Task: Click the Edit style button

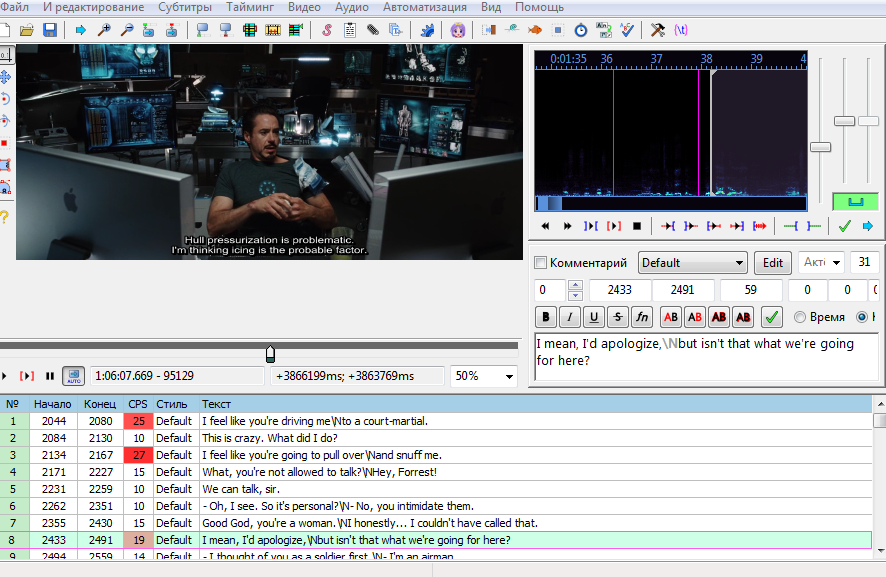Action: pyautogui.click(x=772, y=263)
